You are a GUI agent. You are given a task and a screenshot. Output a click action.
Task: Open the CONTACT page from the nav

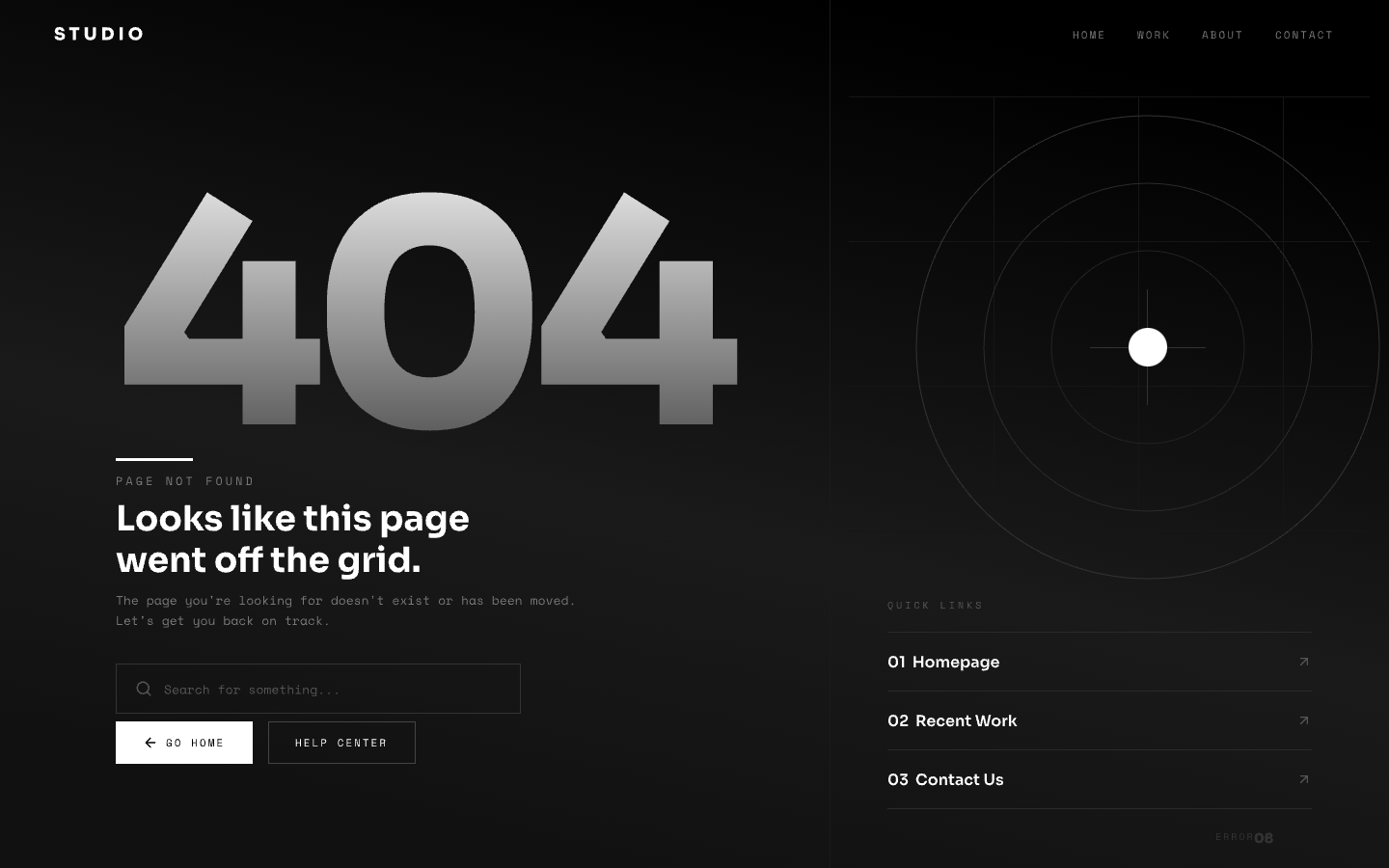[1304, 35]
